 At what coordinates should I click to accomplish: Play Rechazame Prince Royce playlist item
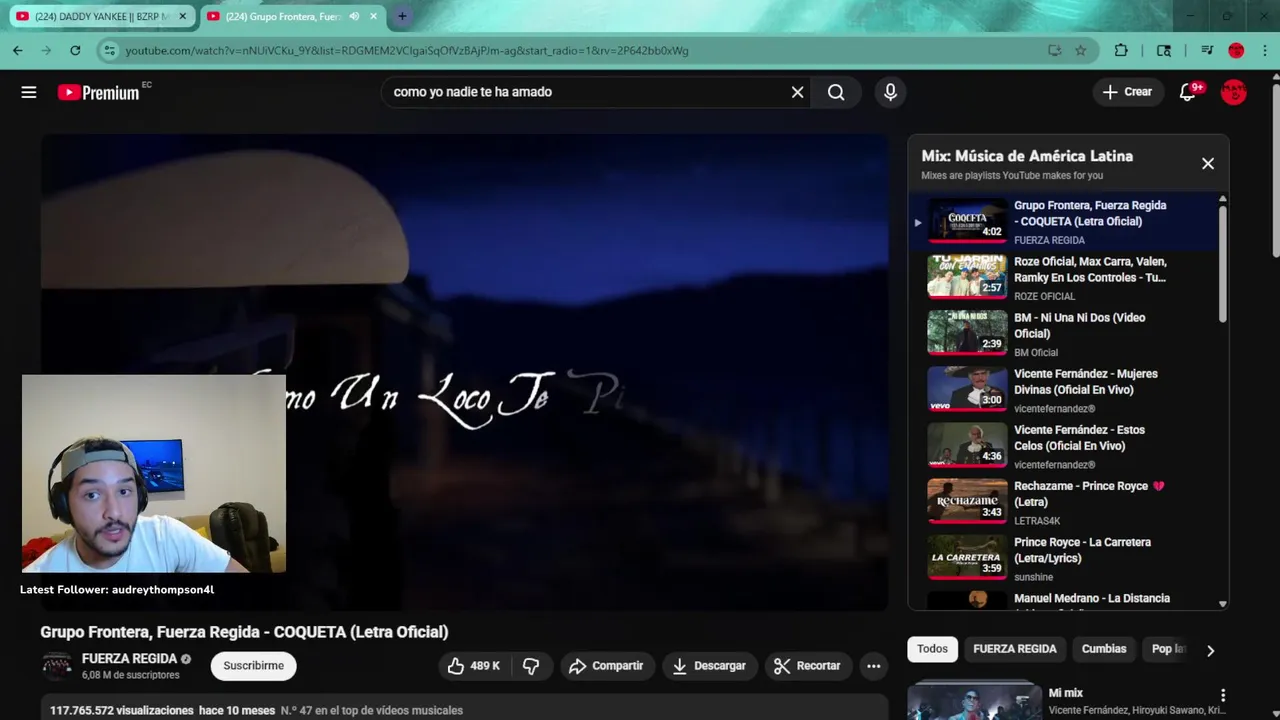tap(1064, 501)
